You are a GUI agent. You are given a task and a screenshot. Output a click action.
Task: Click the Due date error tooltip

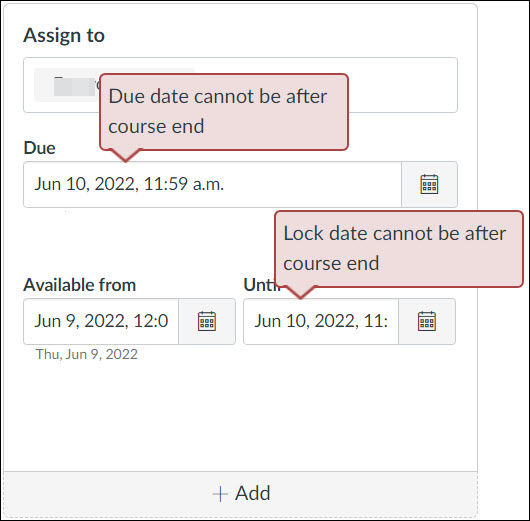tap(224, 112)
